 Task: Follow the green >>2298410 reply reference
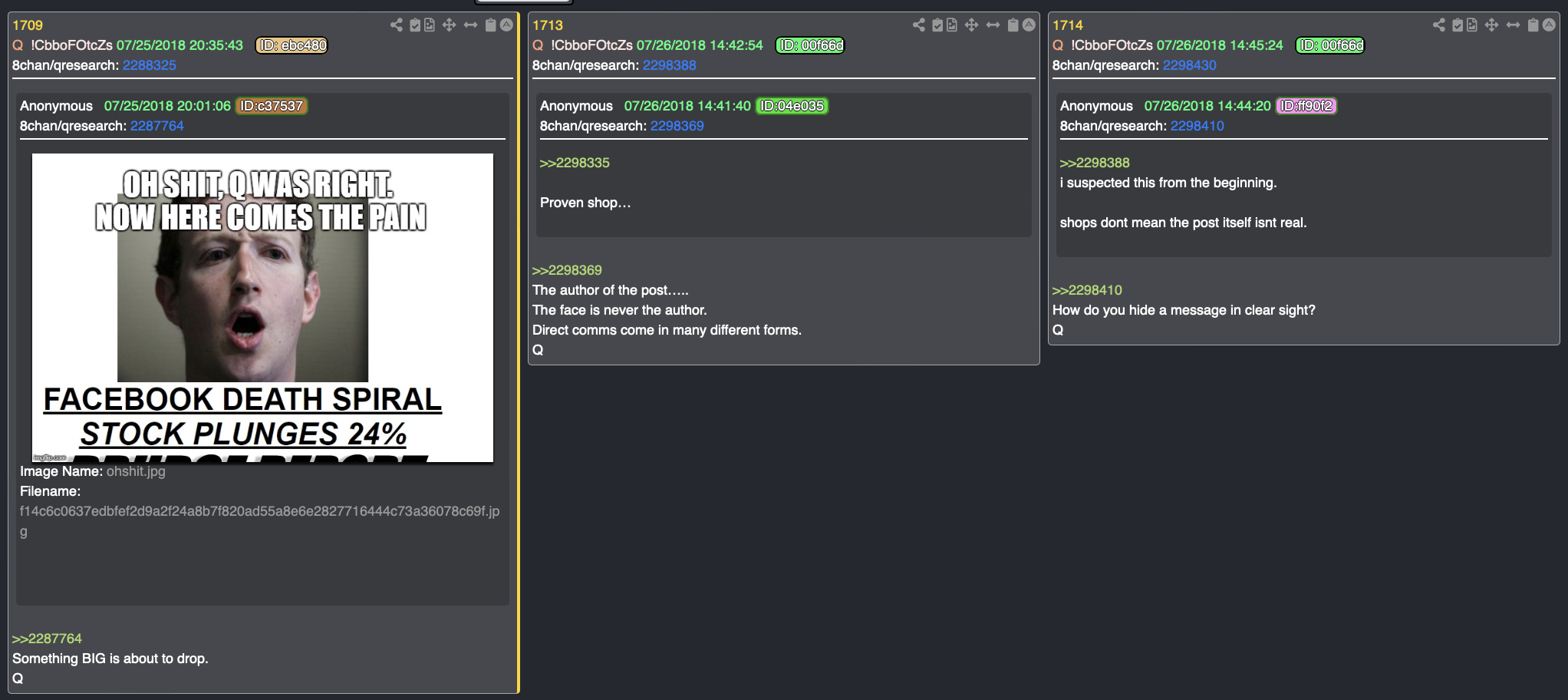click(1087, 290)
